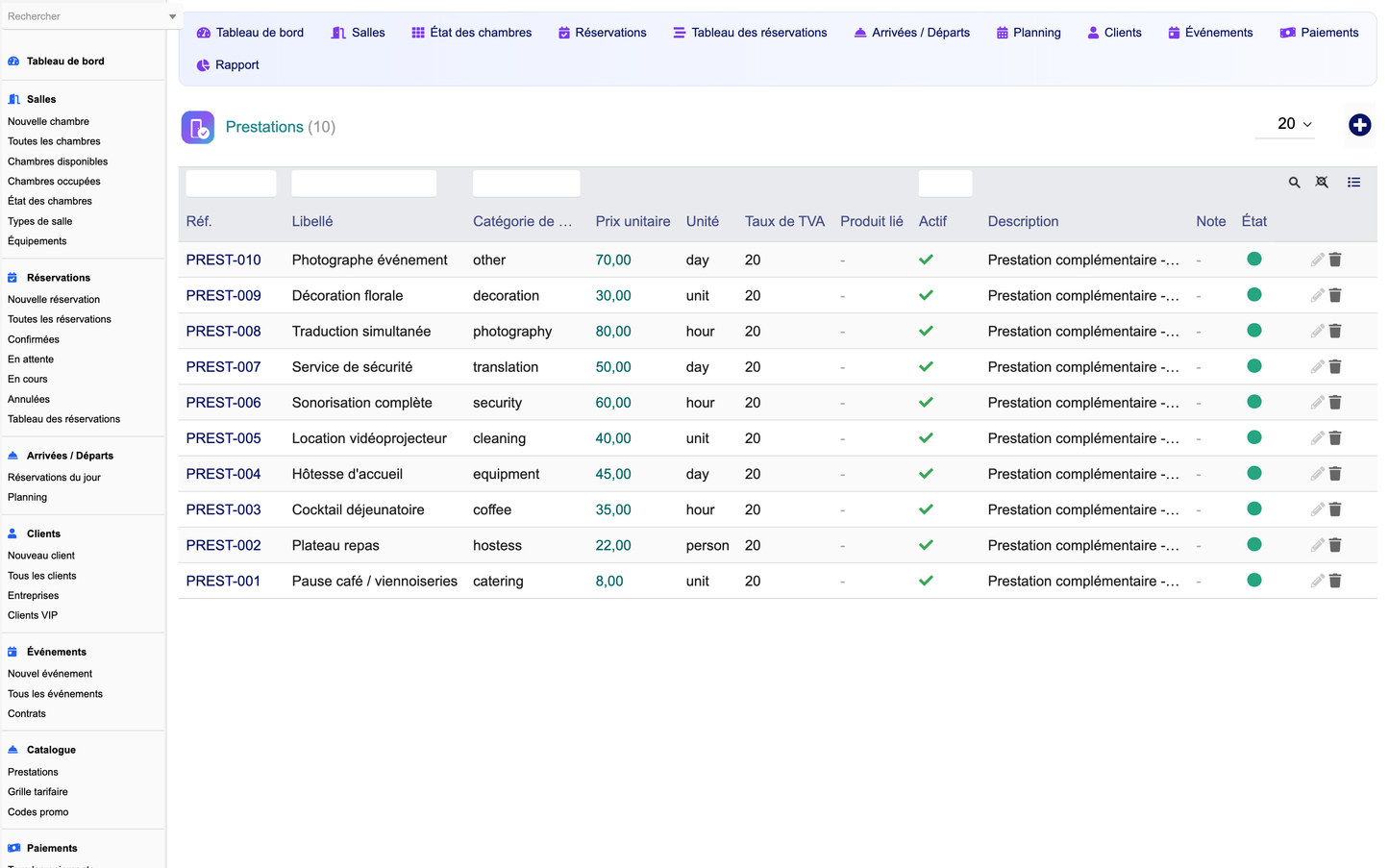Open the Événements top menu
The height and width of the screenshot is (868, 1389).
tap(1210, 33)
